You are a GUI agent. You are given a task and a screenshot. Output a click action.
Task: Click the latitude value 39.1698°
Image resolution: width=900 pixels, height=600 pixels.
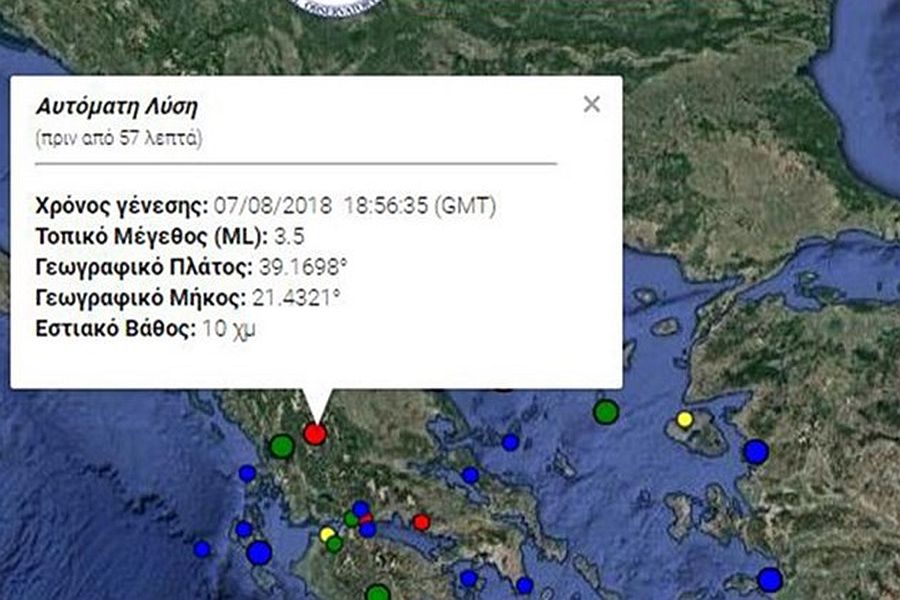(302, 267)
